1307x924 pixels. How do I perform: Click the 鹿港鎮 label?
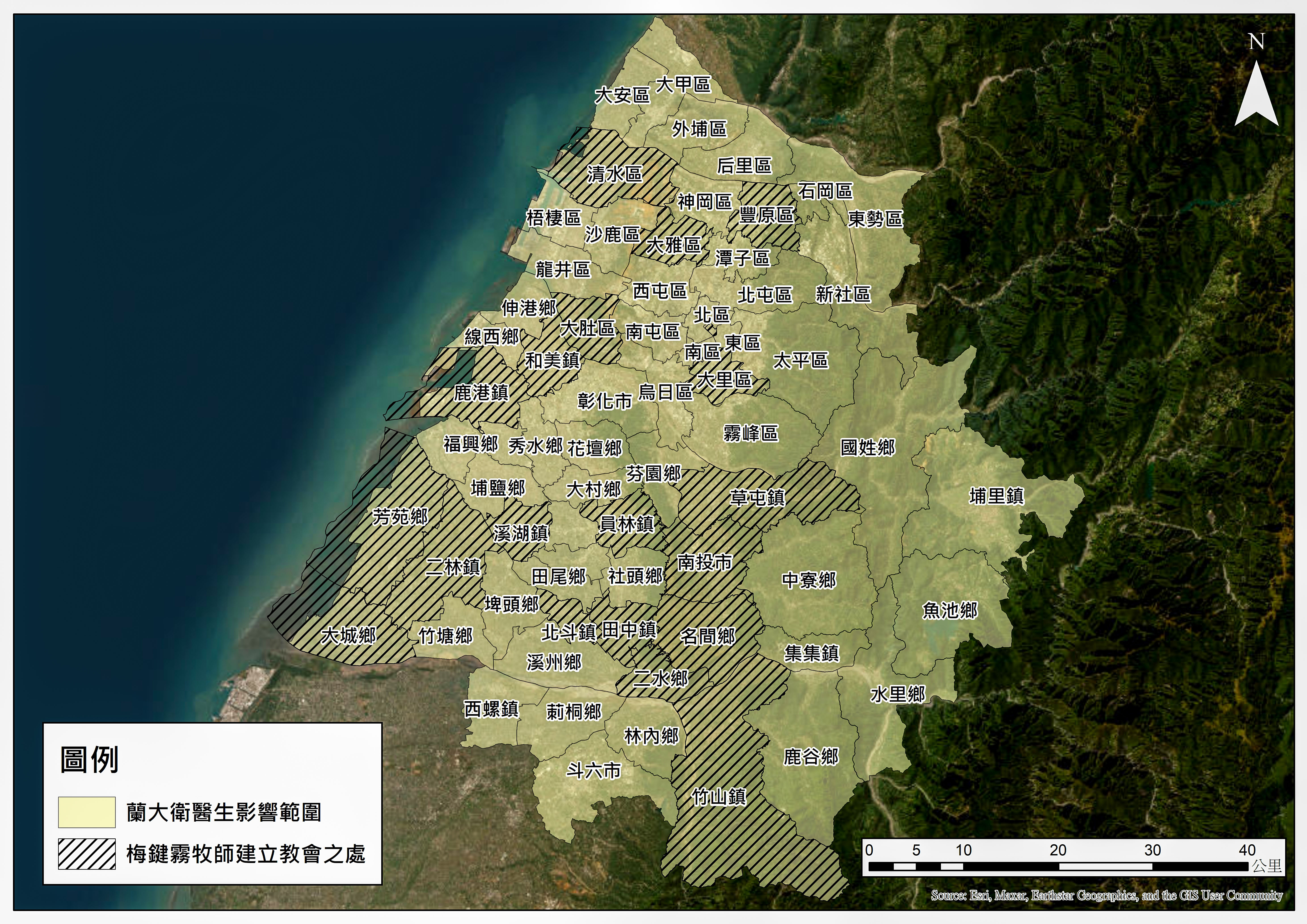tap(481, 393)
